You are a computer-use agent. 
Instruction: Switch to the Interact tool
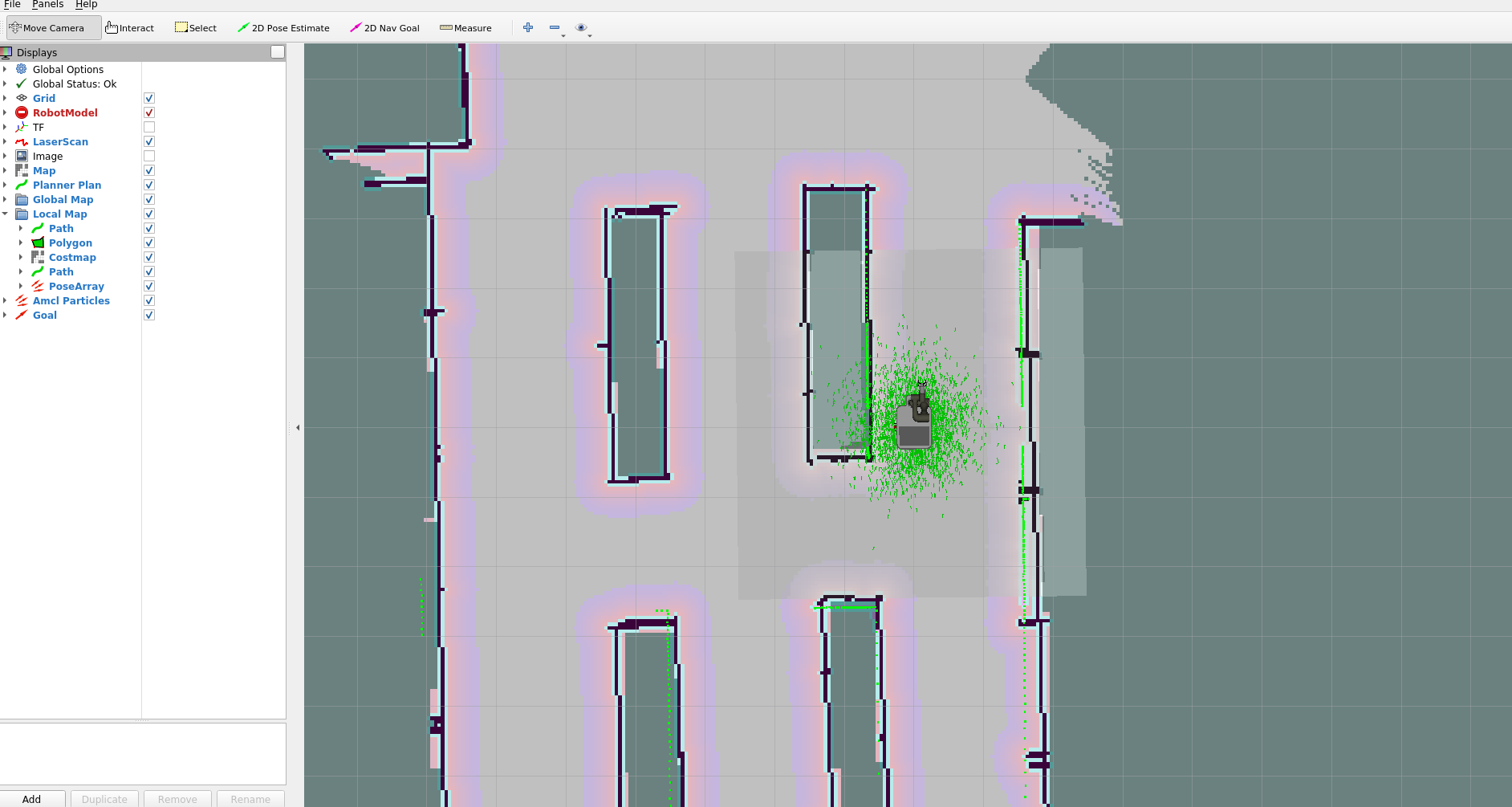click(130, 27)
